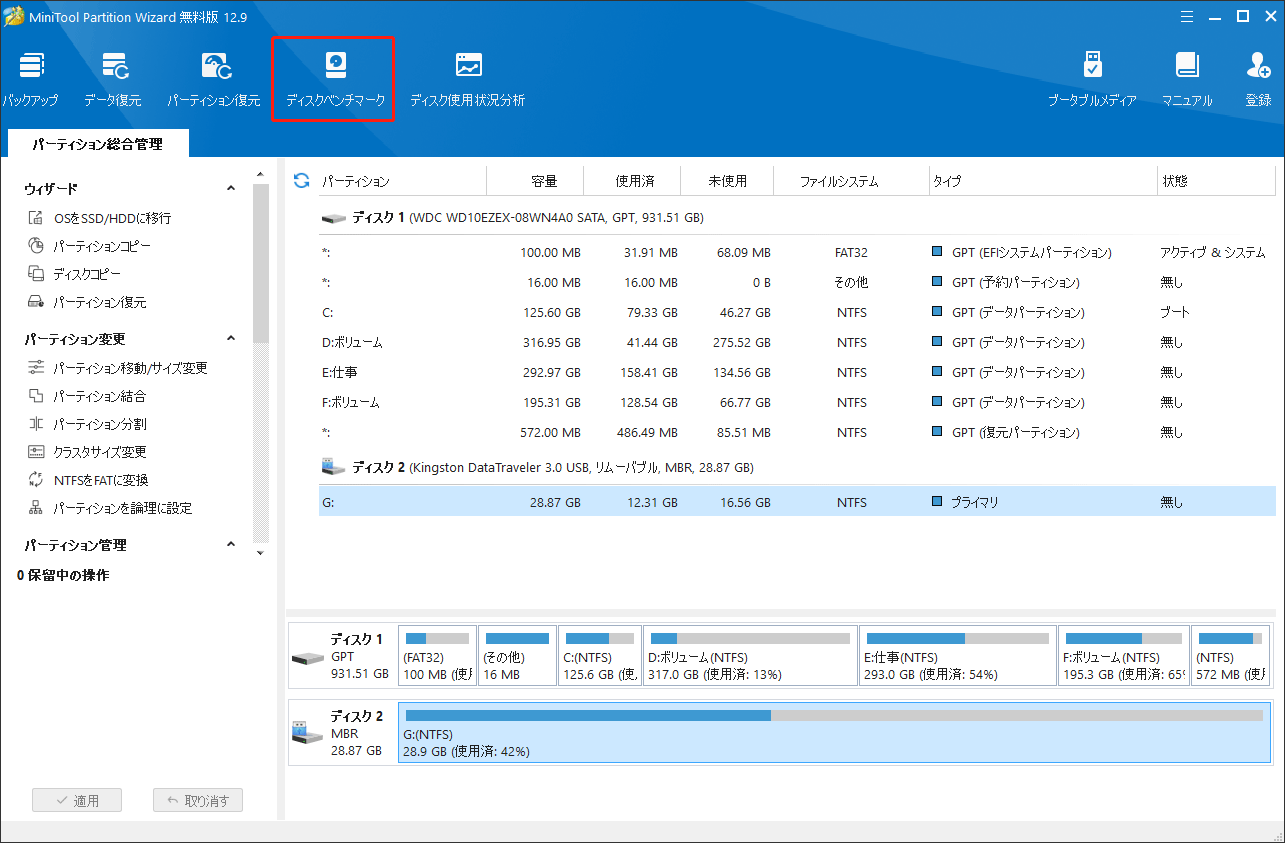Create ブータブルメディア
The image size is (1285, 843).
pyautogui.click(x=1092, y=78)
